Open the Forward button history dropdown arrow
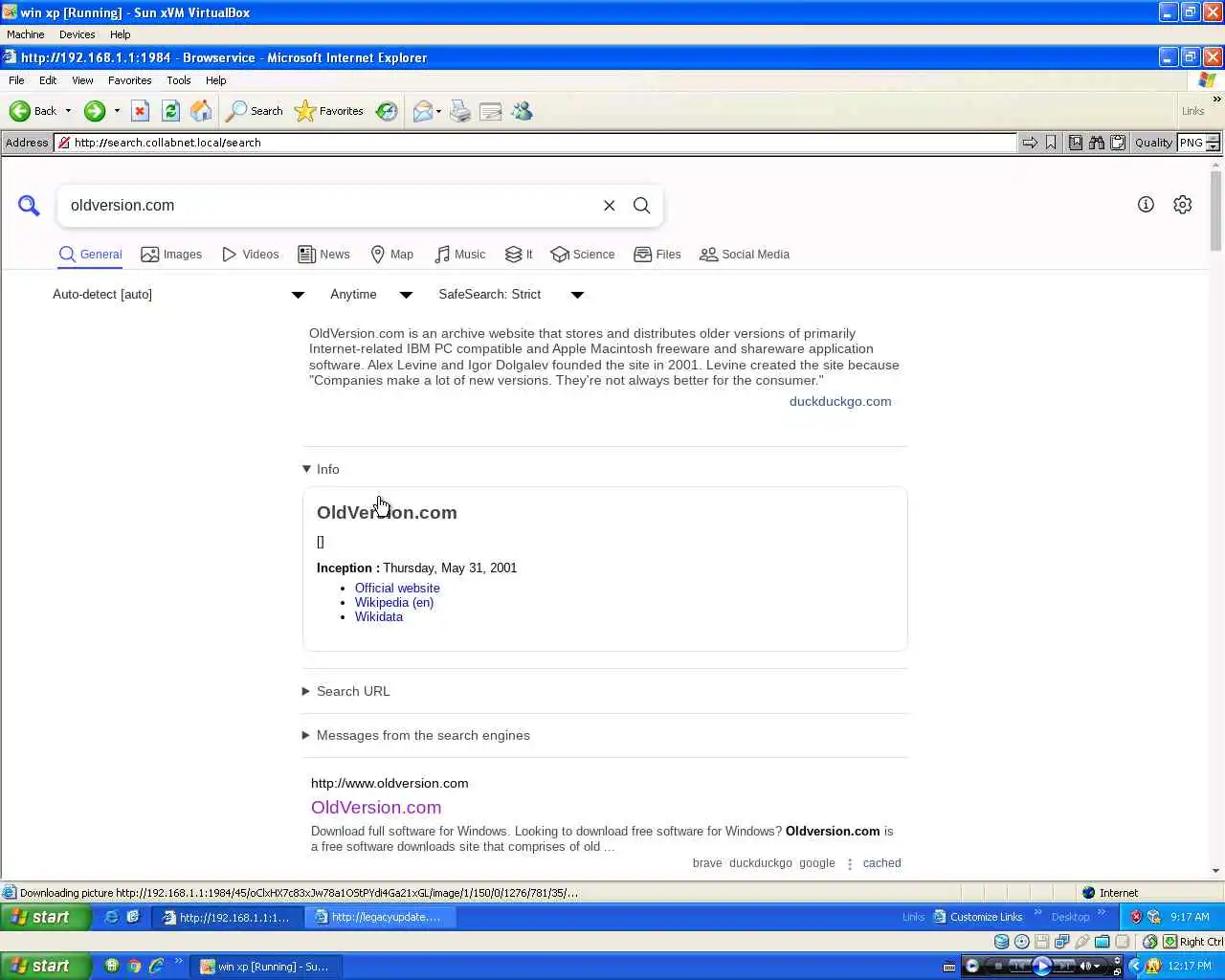Screen dimensions: 1225x980 (117, 111)
